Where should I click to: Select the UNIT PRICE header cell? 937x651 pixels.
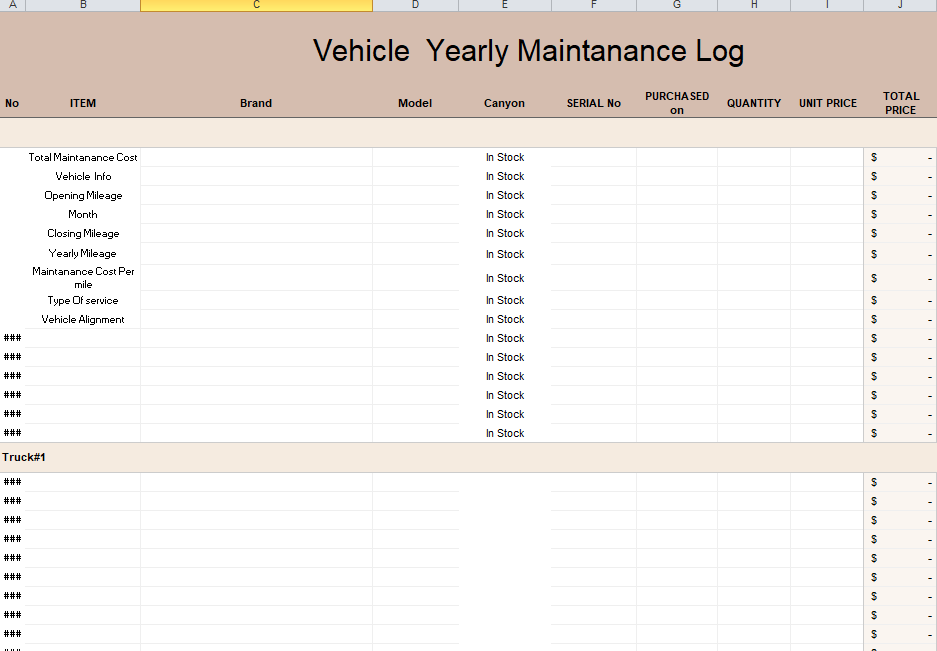[827, 103]
